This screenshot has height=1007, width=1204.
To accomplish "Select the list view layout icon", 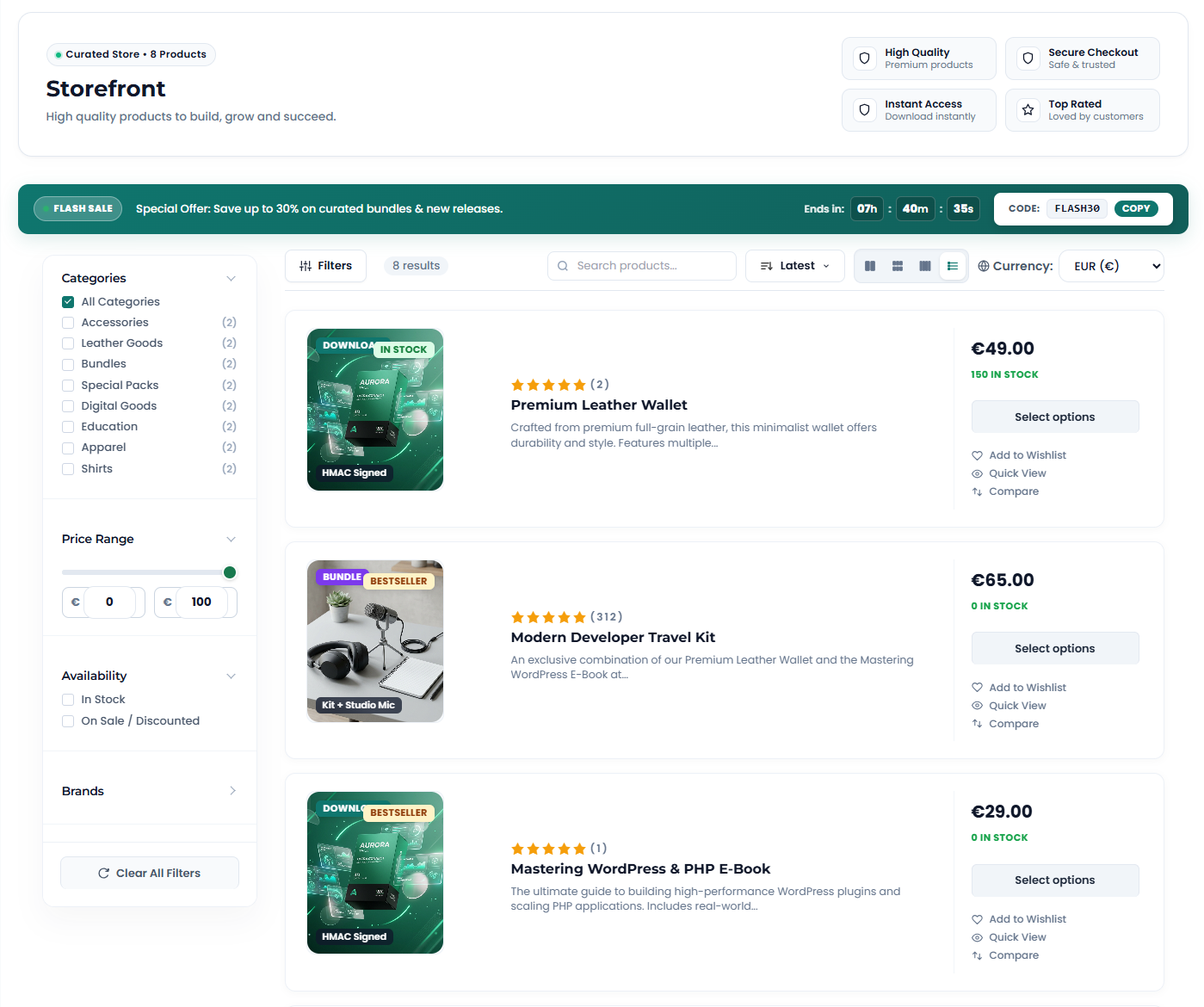I will [x=953, y=266].
